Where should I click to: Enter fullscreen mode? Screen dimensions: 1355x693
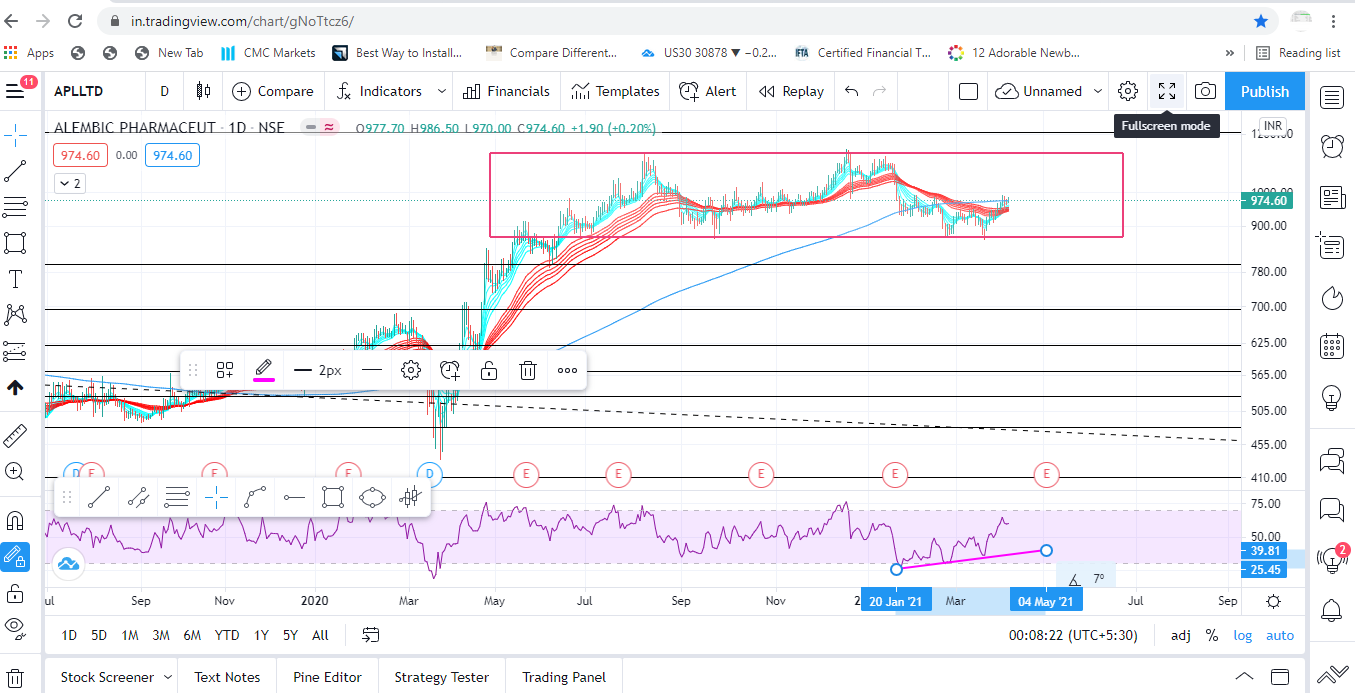pos(1167,91)
